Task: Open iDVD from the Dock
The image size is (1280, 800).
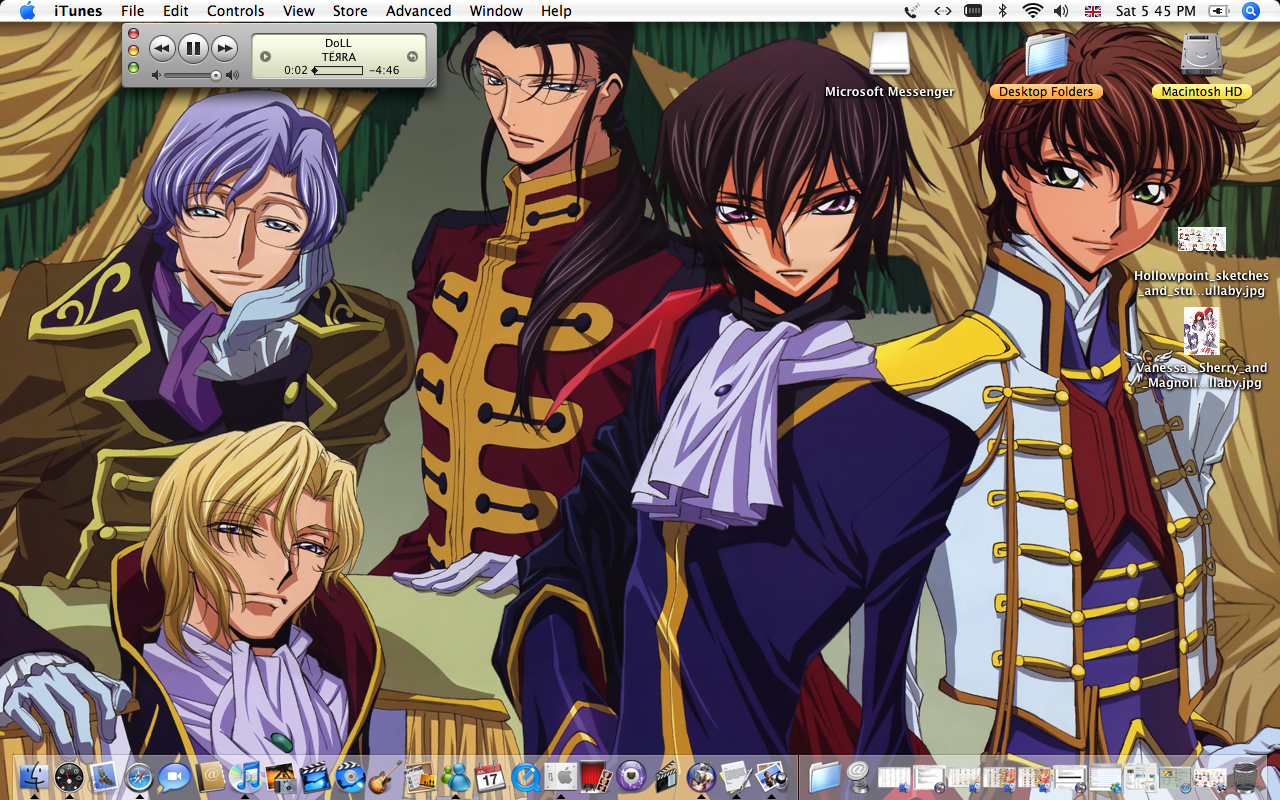Action: click(x=350, y=776)
